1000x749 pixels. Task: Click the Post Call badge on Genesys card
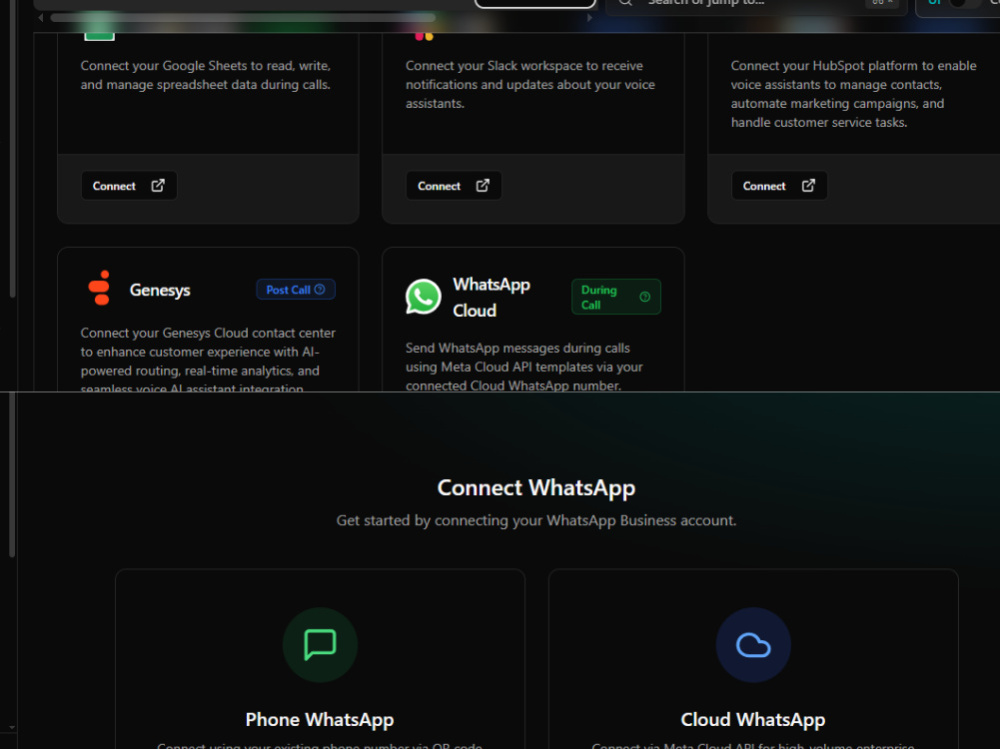[296, 290]
